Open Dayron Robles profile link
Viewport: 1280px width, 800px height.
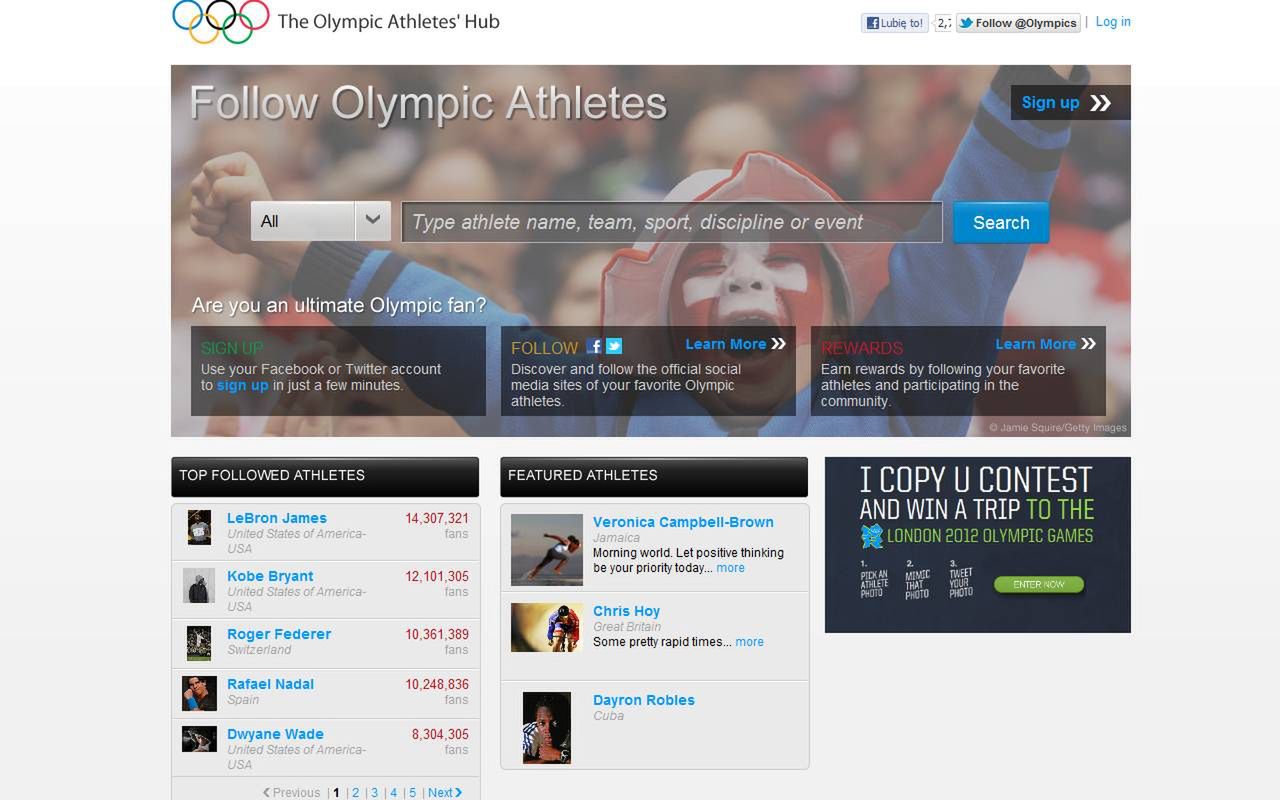pyautogui.click(x=644, y=700)
